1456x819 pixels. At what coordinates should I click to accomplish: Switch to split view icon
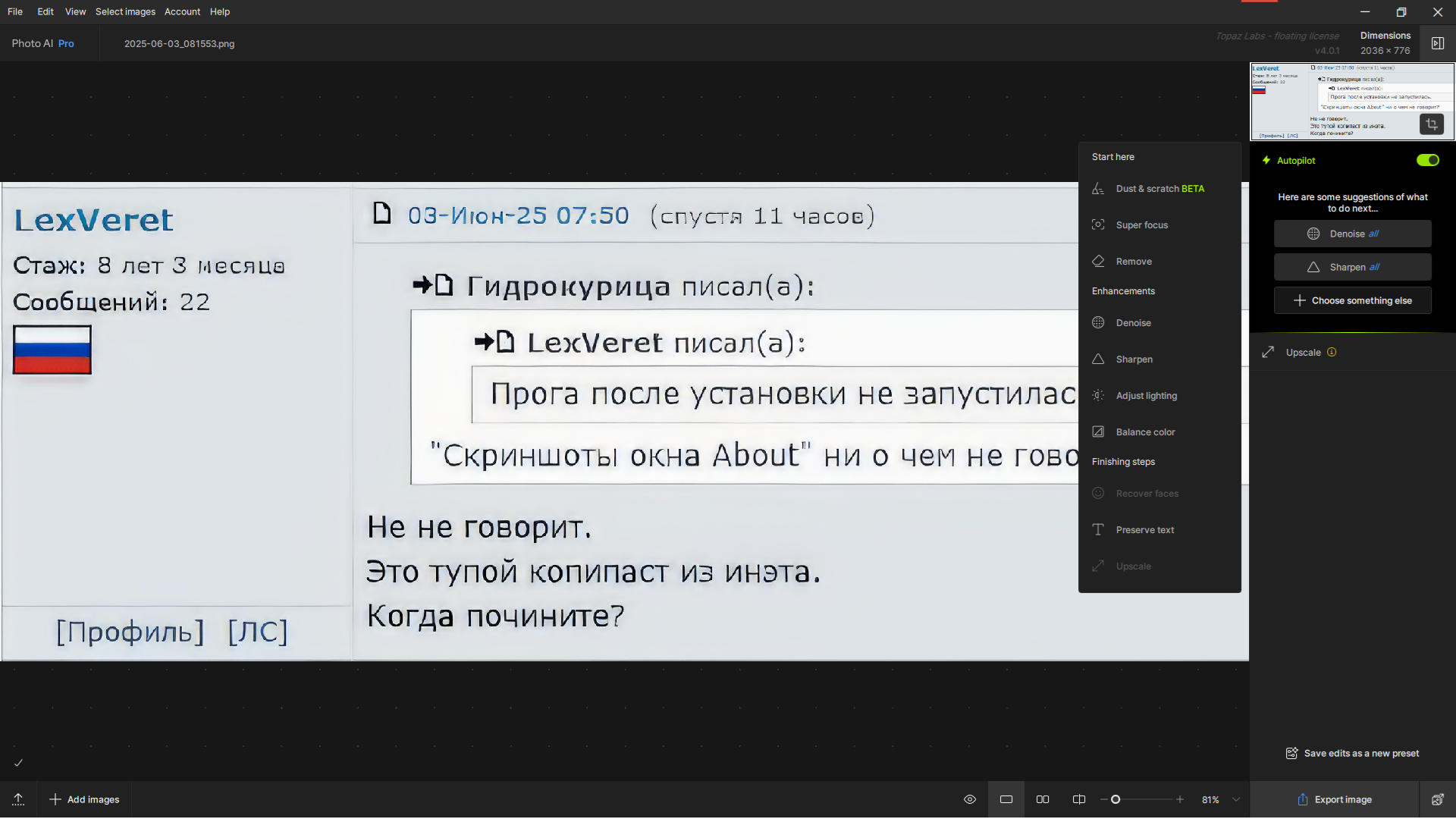point(1079,799)
